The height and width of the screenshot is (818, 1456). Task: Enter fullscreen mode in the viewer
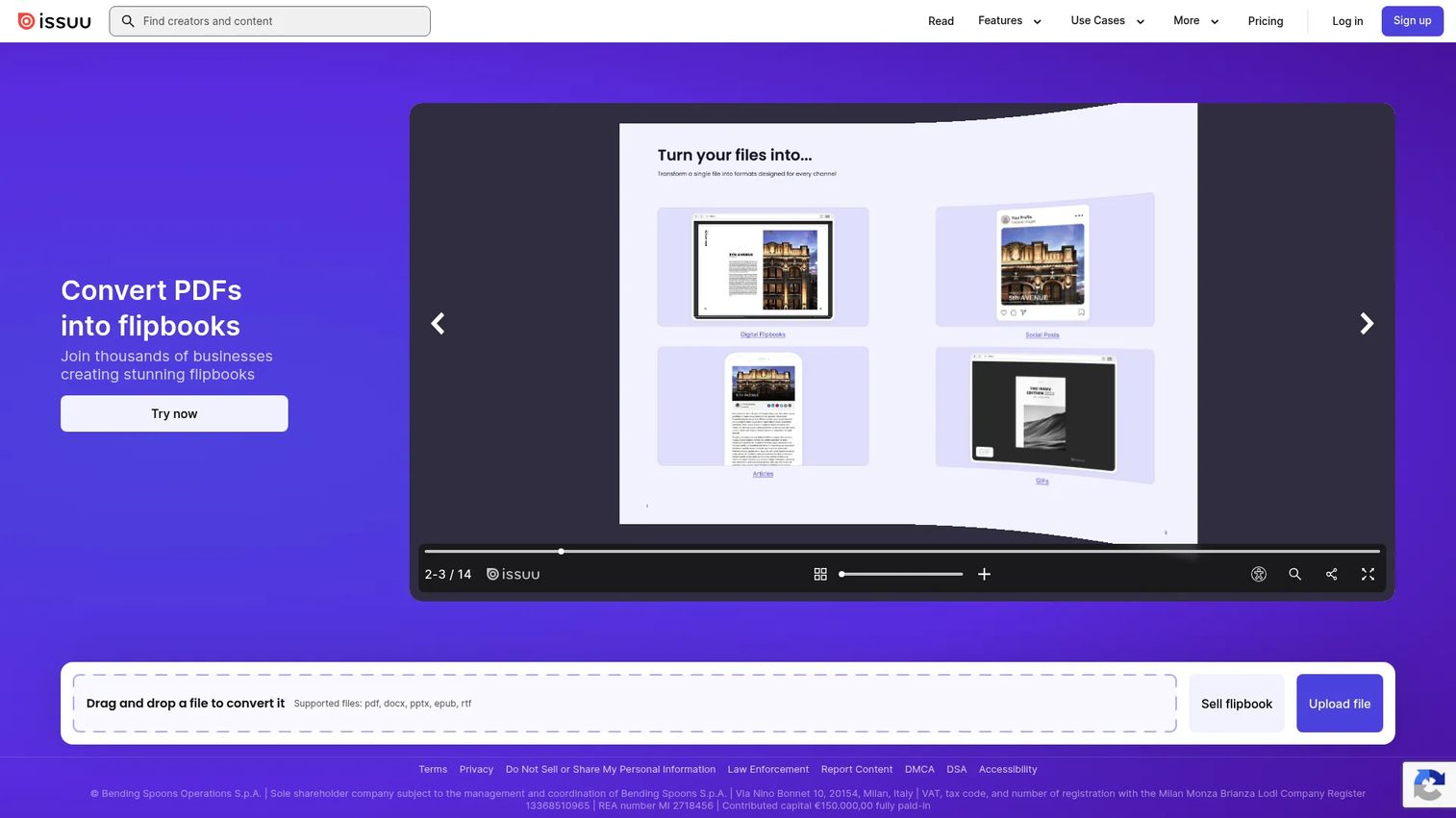tap(1368, 574)
